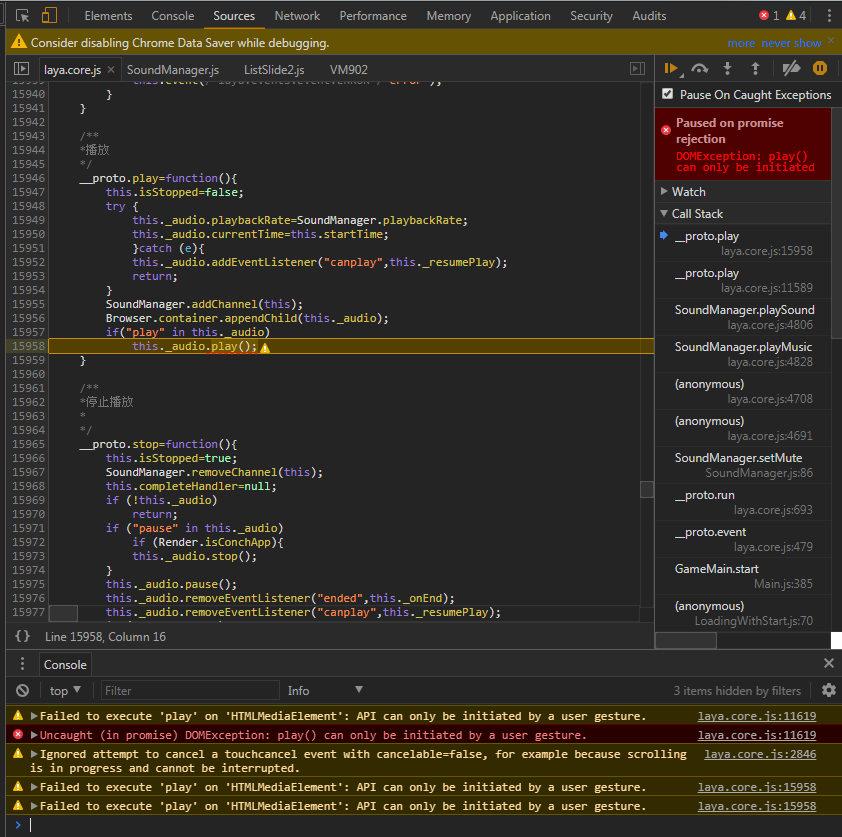Toggle the pause on exceptions button
842x837 pixels.
[x=819, y=69]
